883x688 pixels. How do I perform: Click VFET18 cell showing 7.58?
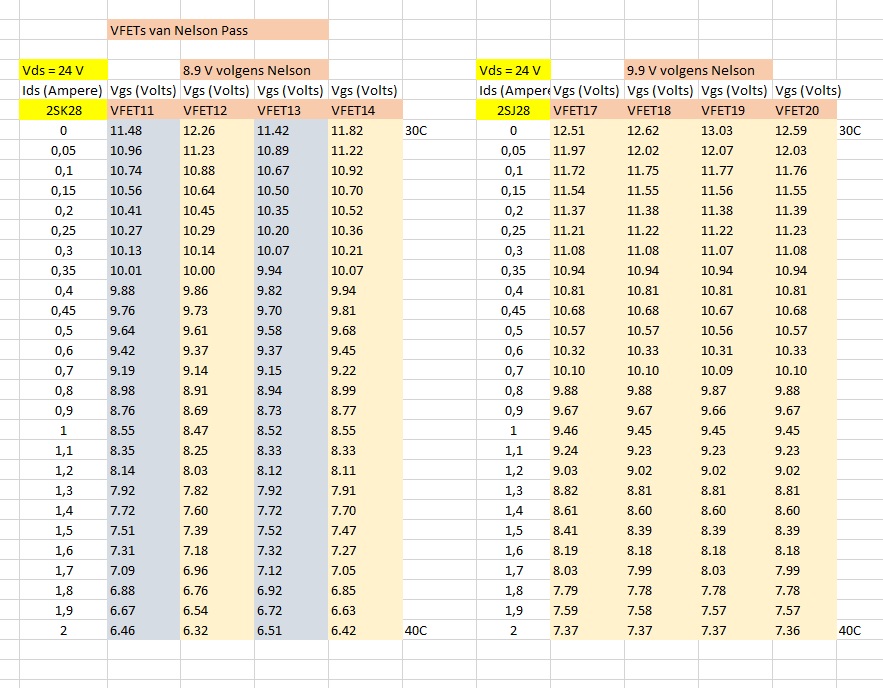click(661, 610)
